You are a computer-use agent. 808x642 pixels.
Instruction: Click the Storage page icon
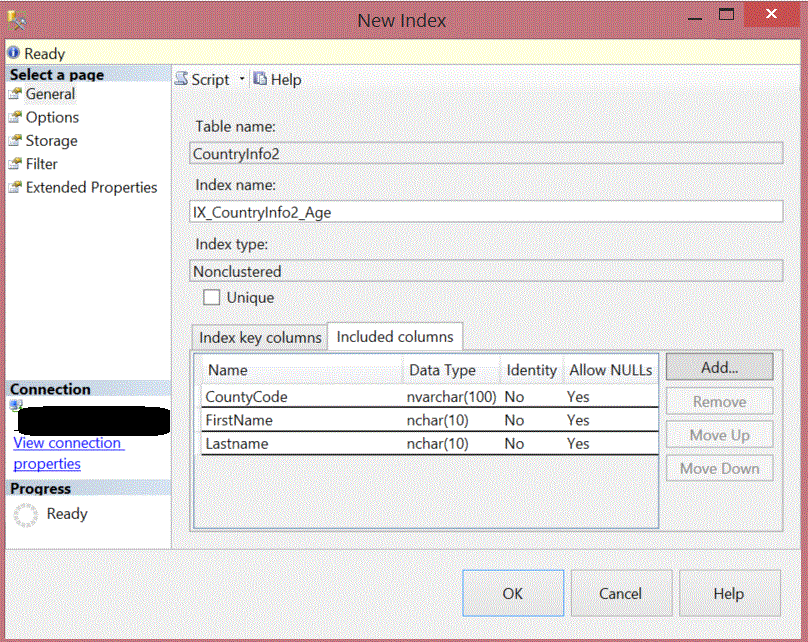pyautogui.click(x=15, y=140)
